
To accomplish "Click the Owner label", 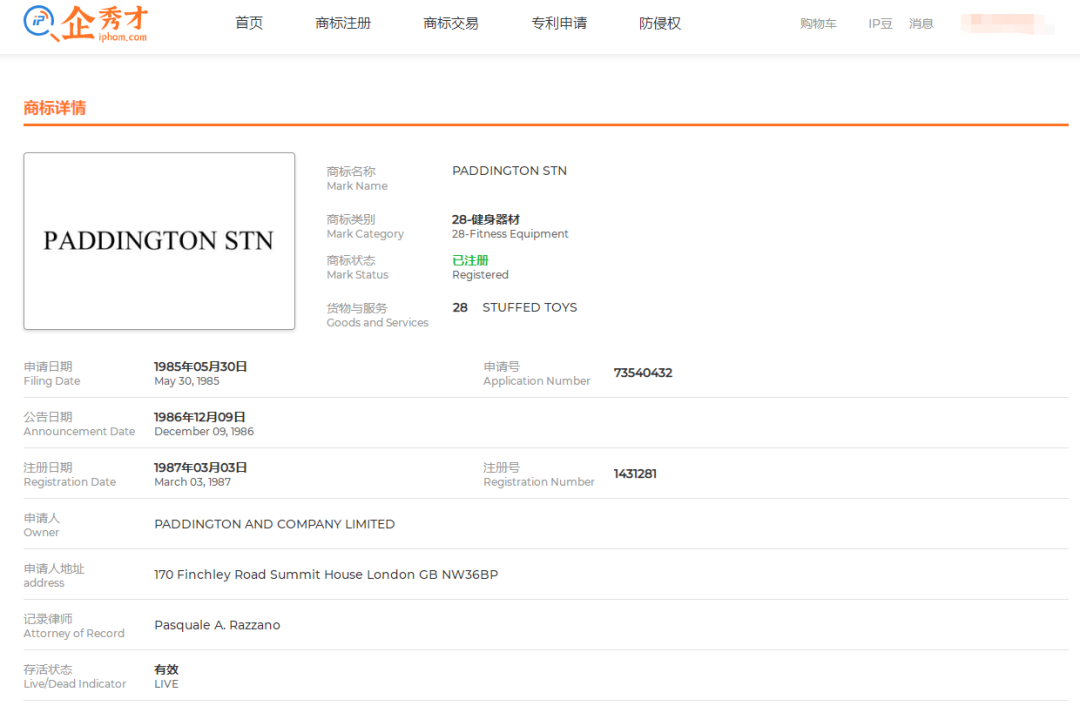I will 41,532.
